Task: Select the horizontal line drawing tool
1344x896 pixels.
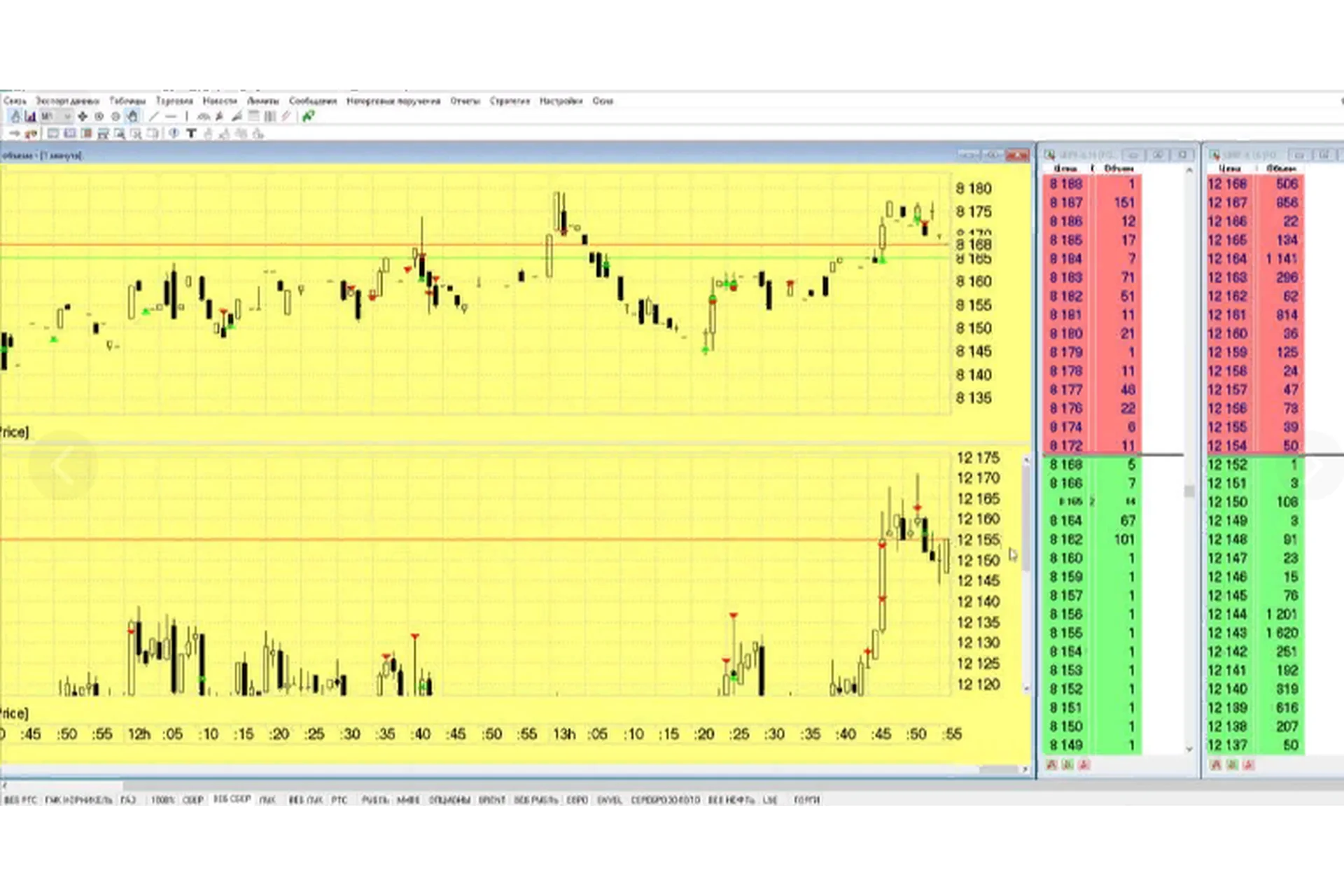Action: [171, 117]
